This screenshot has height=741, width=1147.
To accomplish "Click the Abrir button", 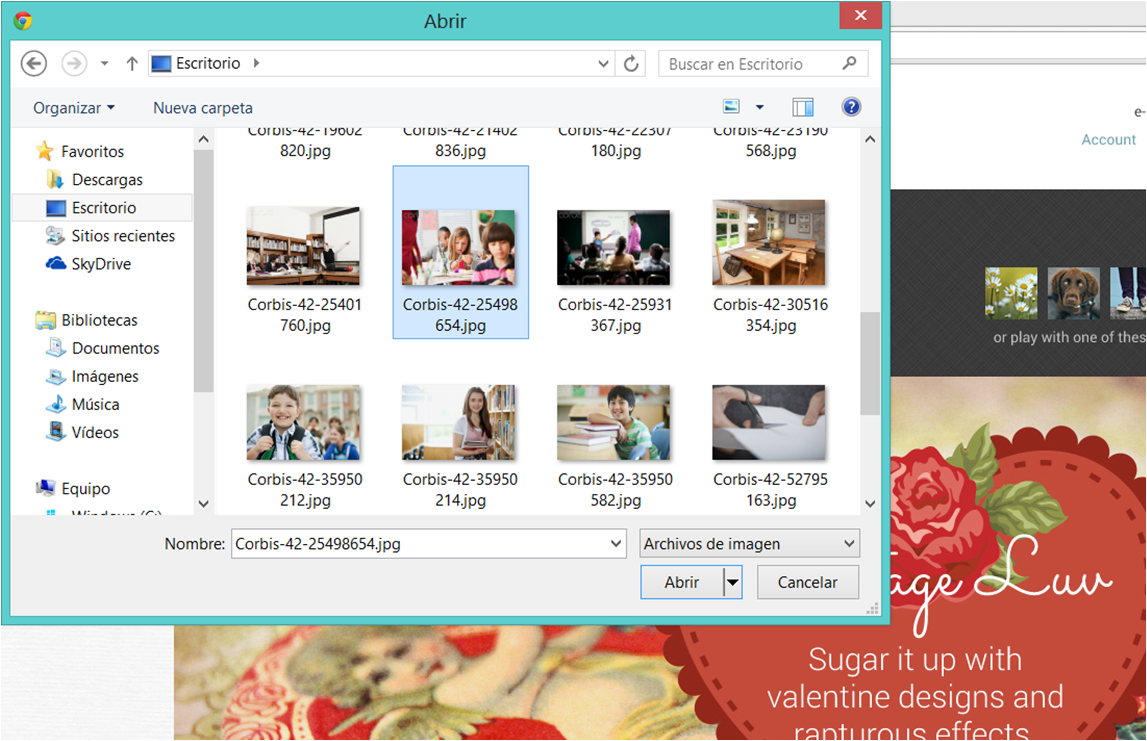I will [682, 582].
